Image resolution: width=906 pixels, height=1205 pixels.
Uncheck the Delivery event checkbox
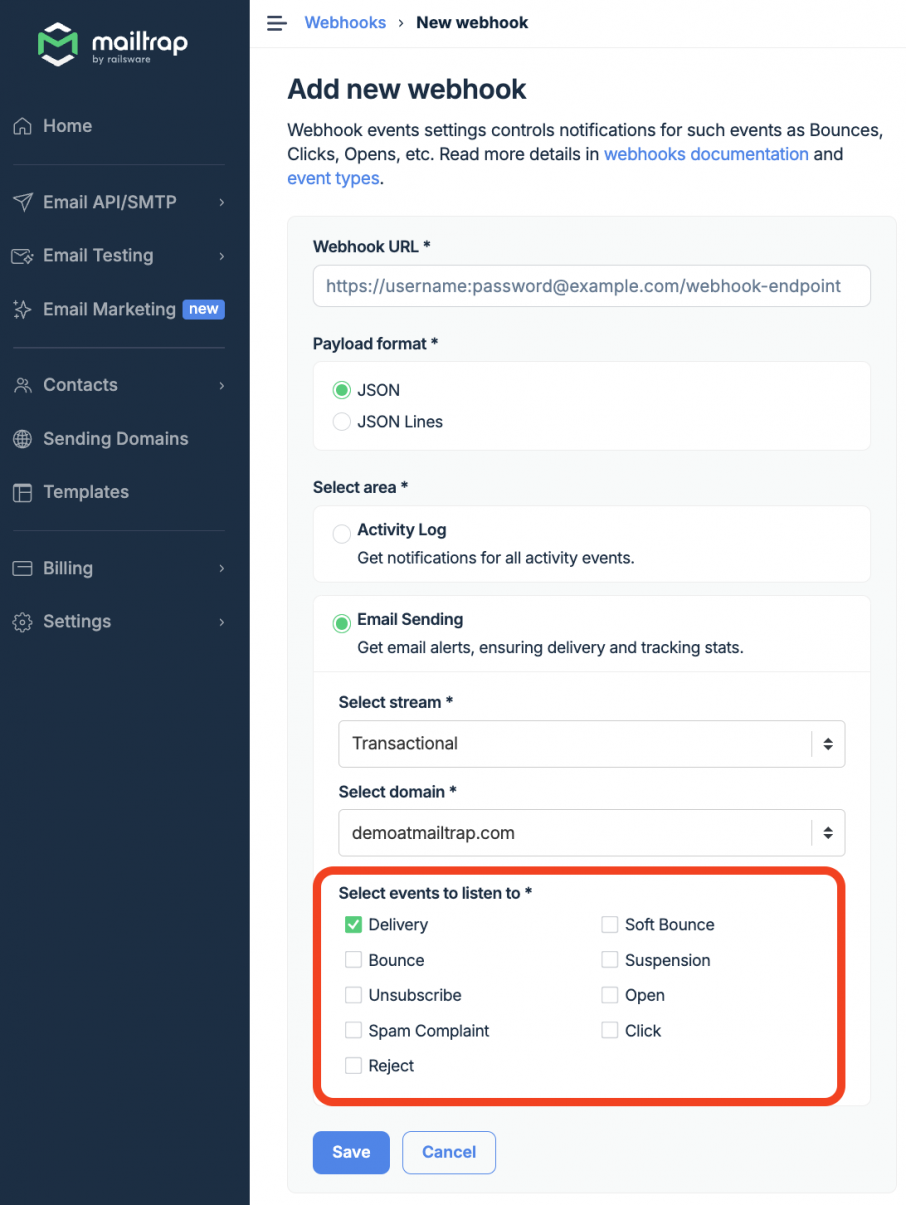pyautogui.click(x=353, y=924)
